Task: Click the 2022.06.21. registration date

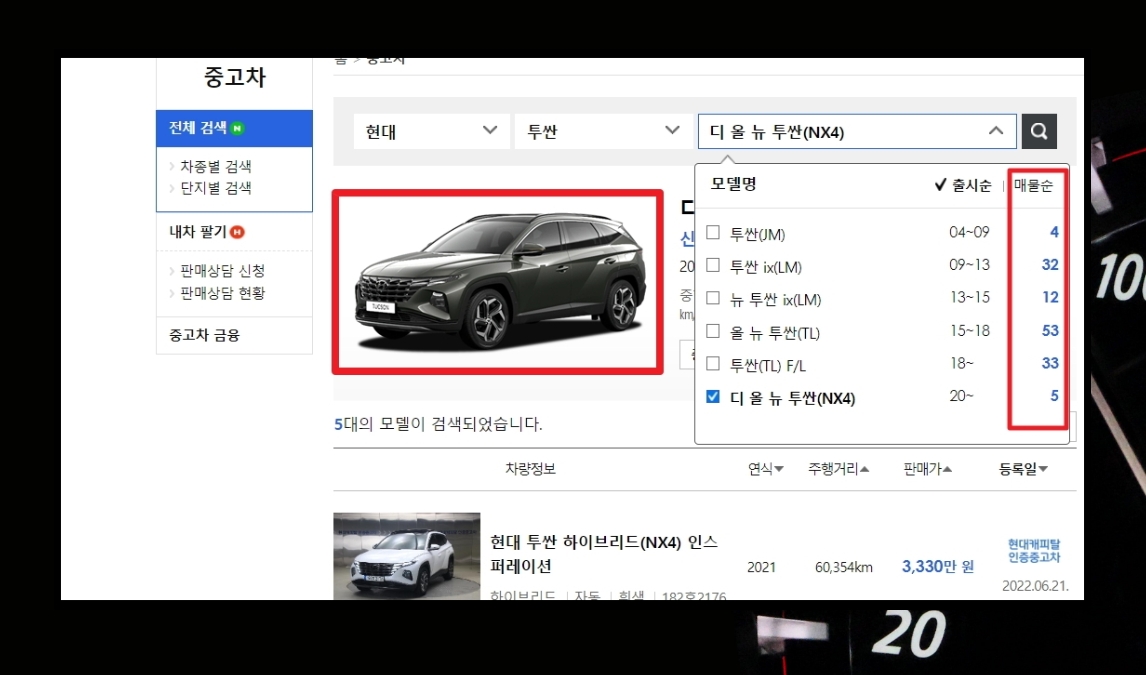Action: [1035, 586]
